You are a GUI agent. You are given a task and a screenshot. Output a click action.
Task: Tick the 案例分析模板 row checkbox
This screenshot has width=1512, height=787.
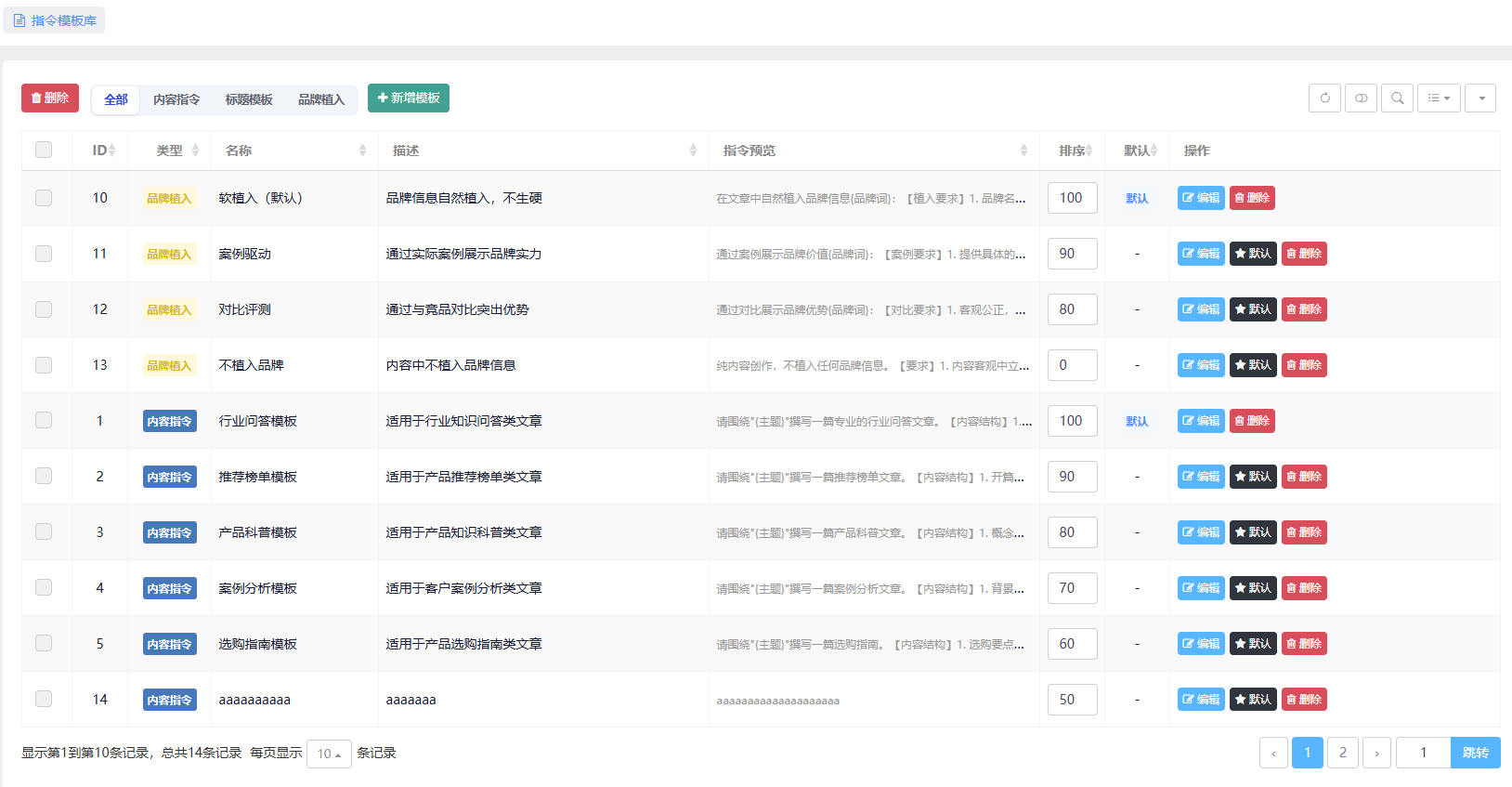[x=44, y=587]
